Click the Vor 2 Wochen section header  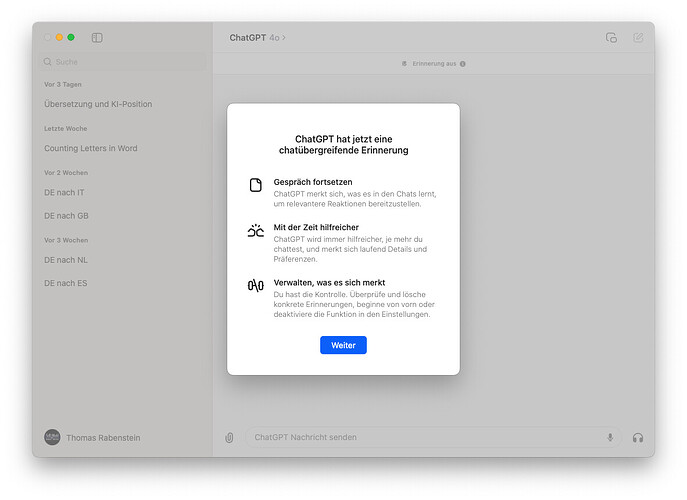click(x=66, y=173)
